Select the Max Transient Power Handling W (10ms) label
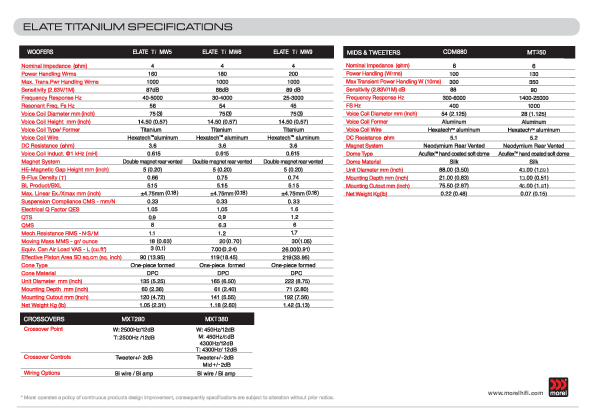 394,82
